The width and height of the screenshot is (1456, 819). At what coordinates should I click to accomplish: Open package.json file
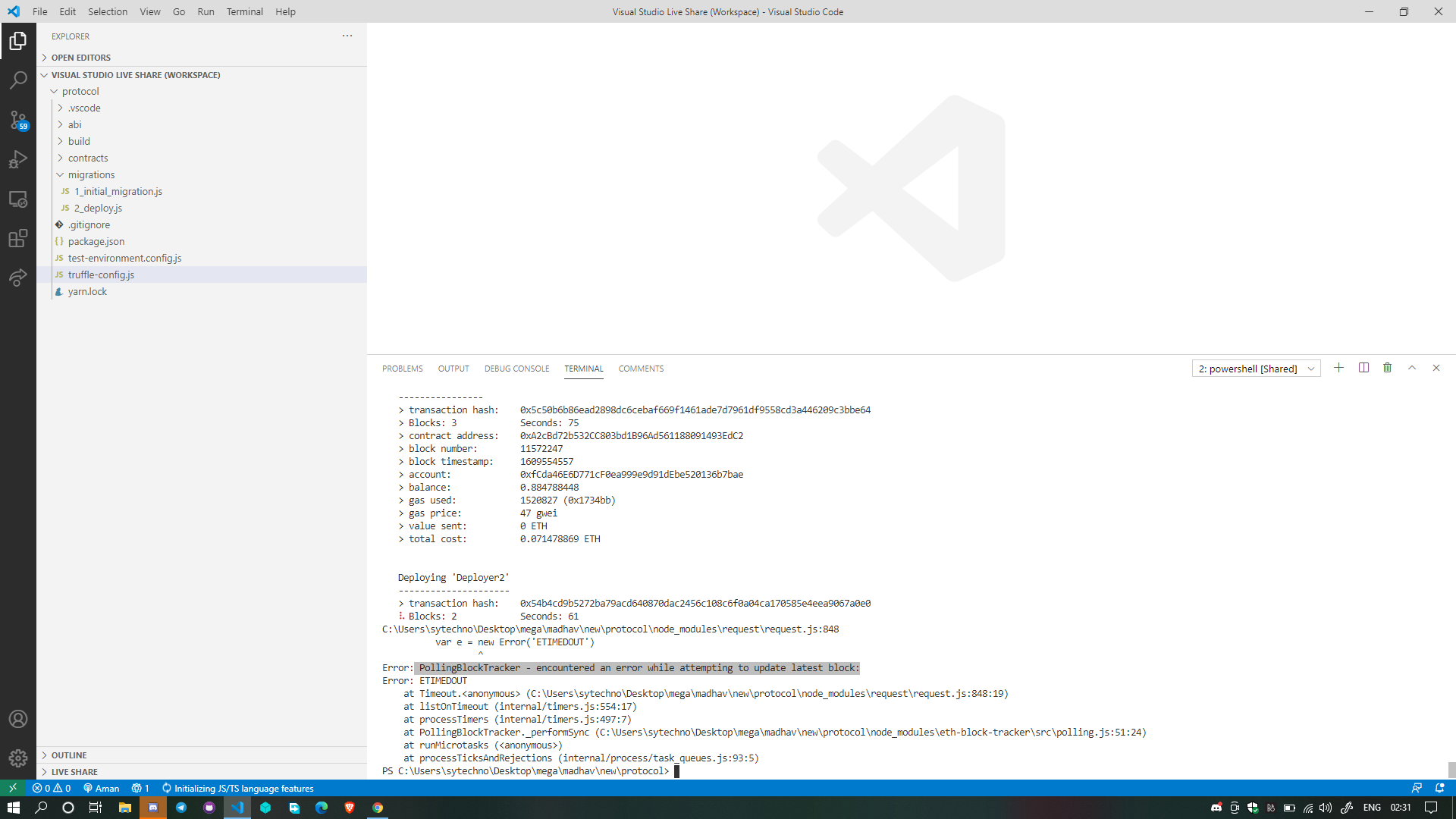pos(202,241)
